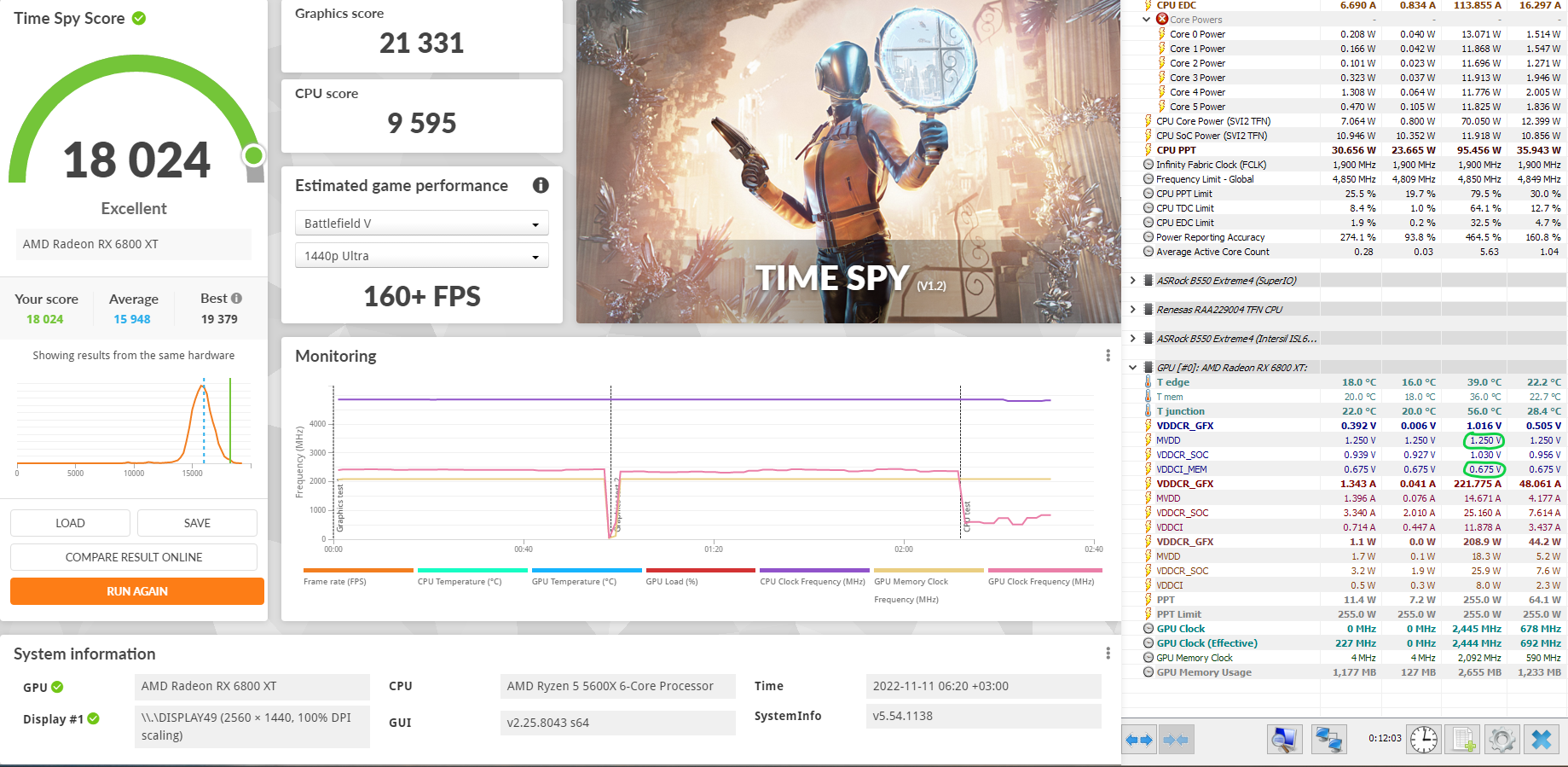Click the CPU score value '9 595'
The image size is (1568, 767).
(x=422, y=124)
